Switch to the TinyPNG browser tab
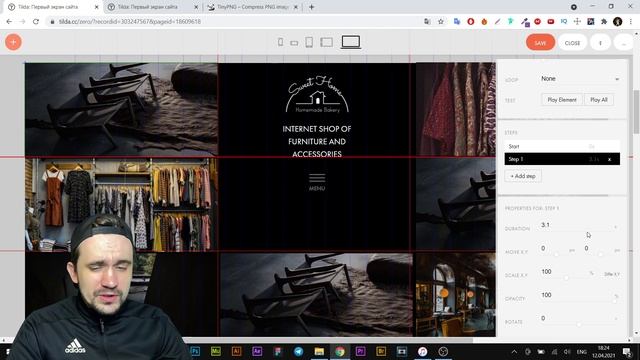The width and height of the screenshot is (640, 360). (252, 7)
